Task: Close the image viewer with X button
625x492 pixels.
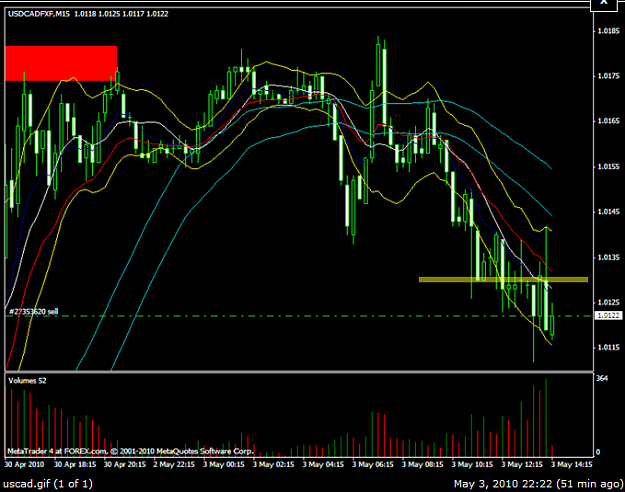Action: [x=604, y=4]
